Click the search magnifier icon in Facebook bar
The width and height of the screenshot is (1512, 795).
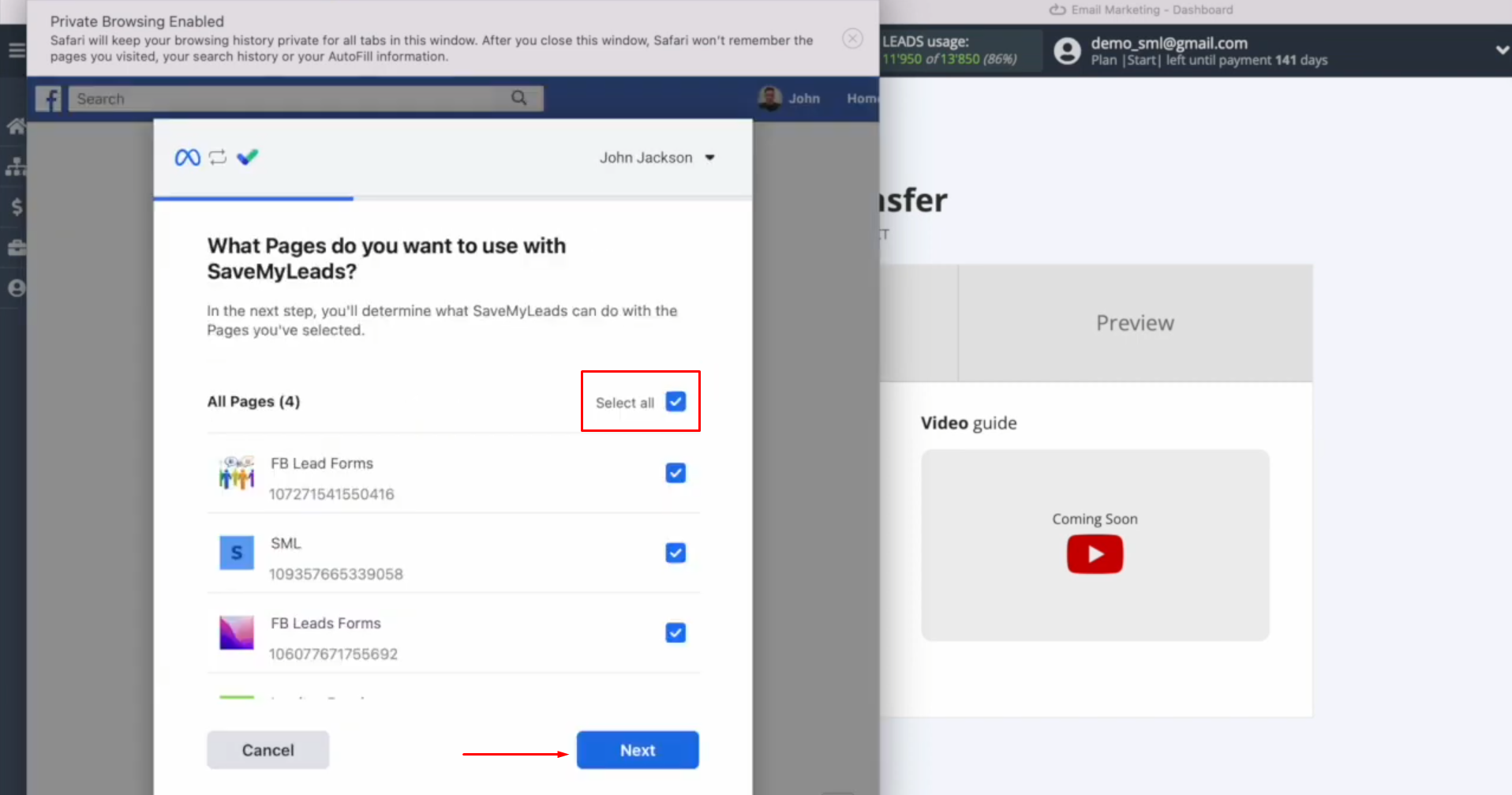[x=518, y=98]
